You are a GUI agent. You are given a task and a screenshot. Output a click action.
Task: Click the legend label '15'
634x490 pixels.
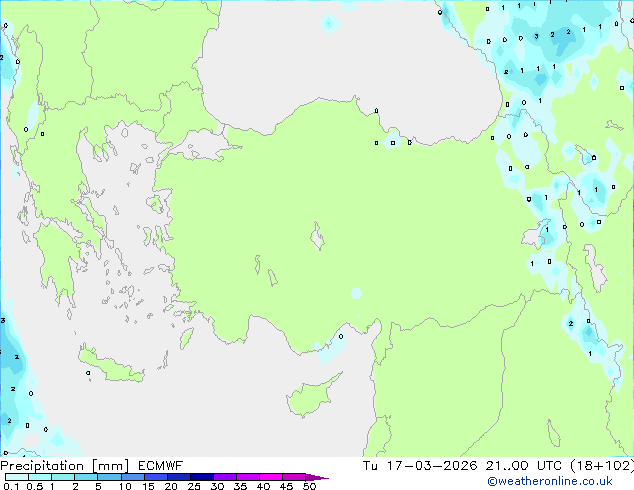[148, 486]
